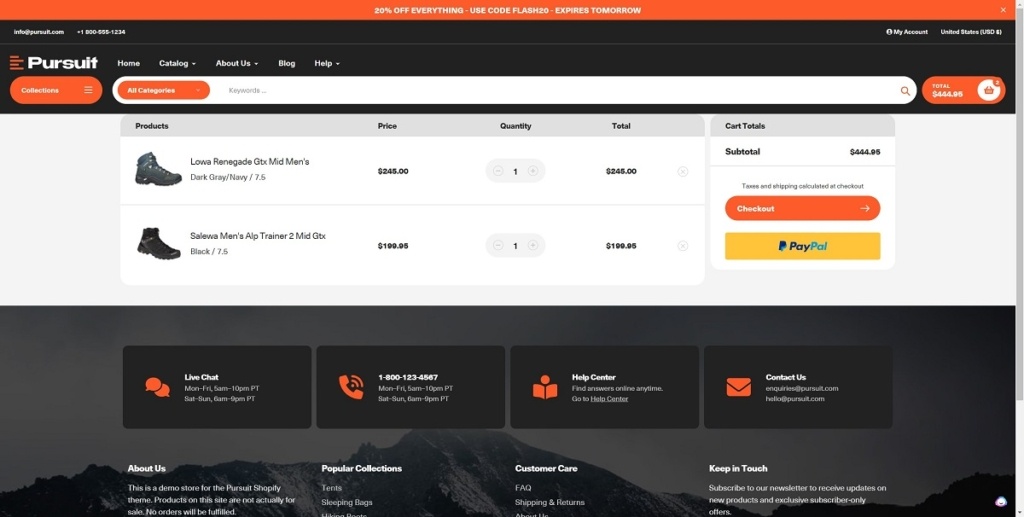The image size is (1024, 517).
Task: Click the Live Chat bubbles icon
Action: coord(157,388)
